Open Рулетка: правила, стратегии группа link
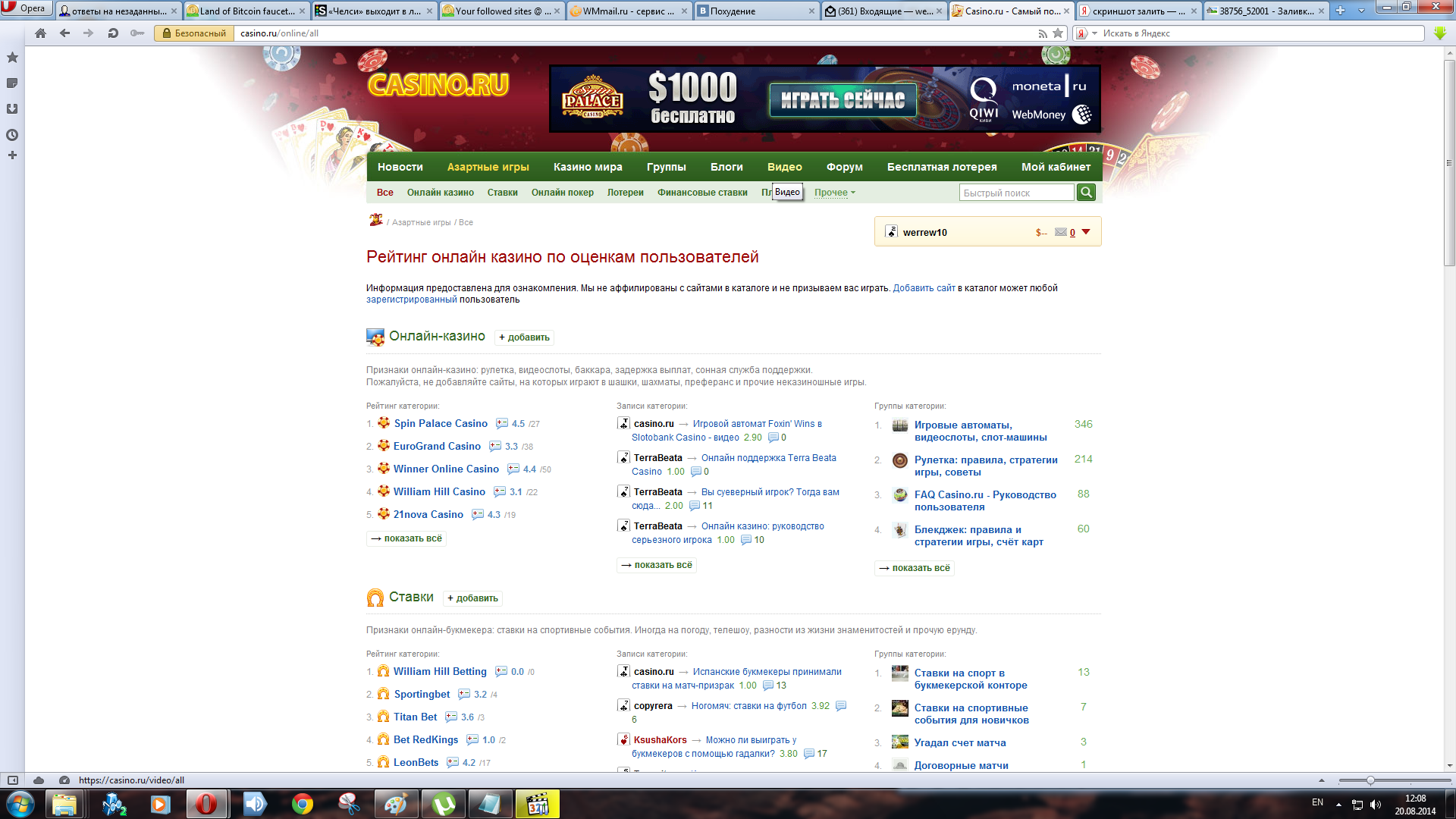This screenshot has height=819, width=1456. point(986,466)
